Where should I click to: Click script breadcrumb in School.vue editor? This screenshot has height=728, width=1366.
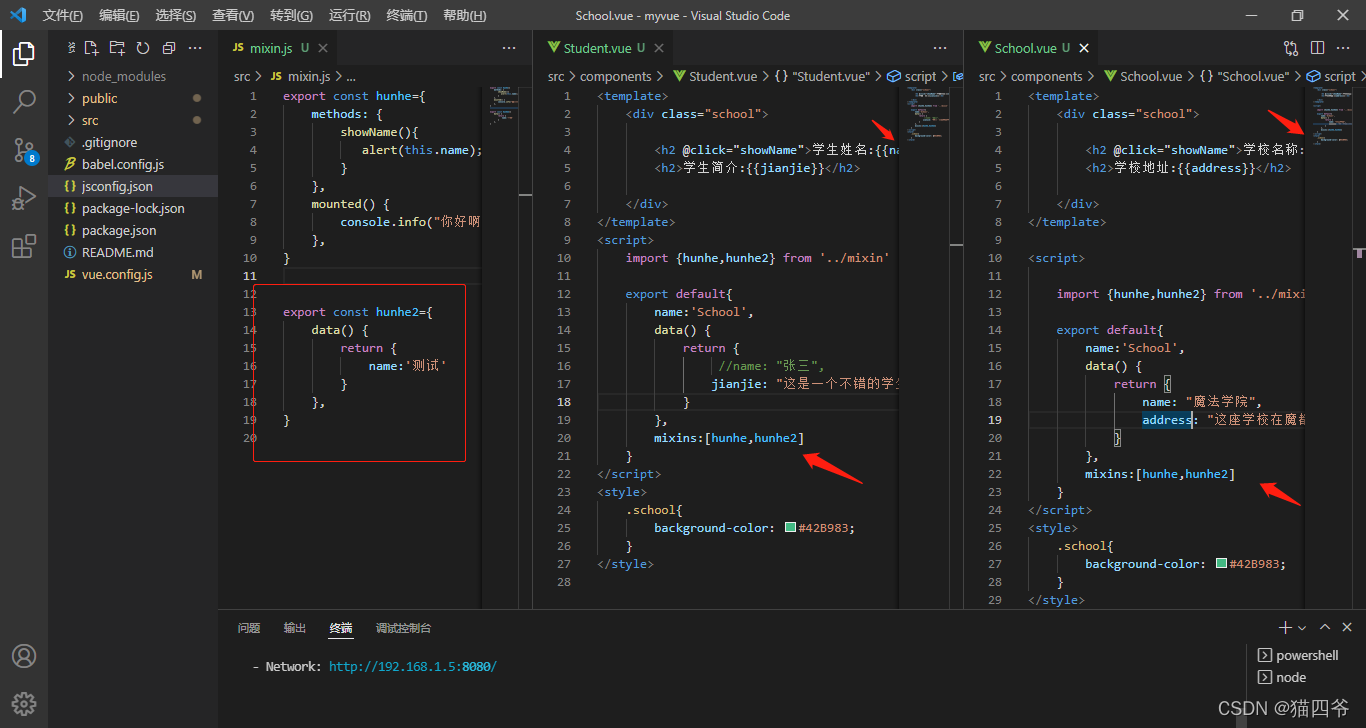point(1330,76)
